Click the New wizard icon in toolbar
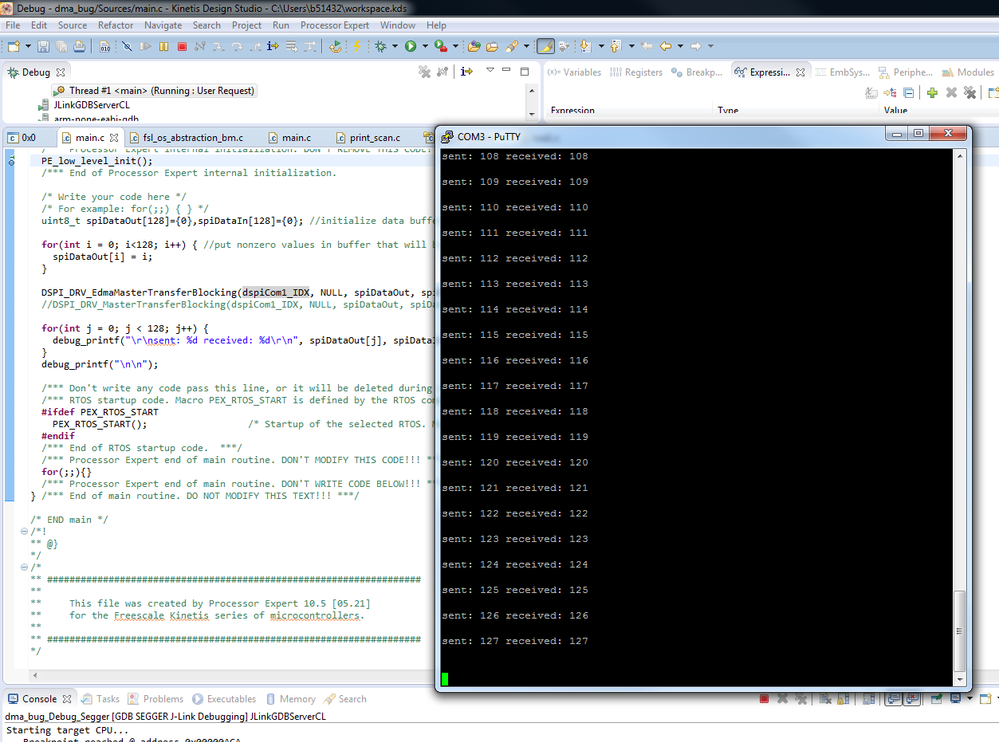The height and width of the screenshot is (742, 999). pos(13,46)
